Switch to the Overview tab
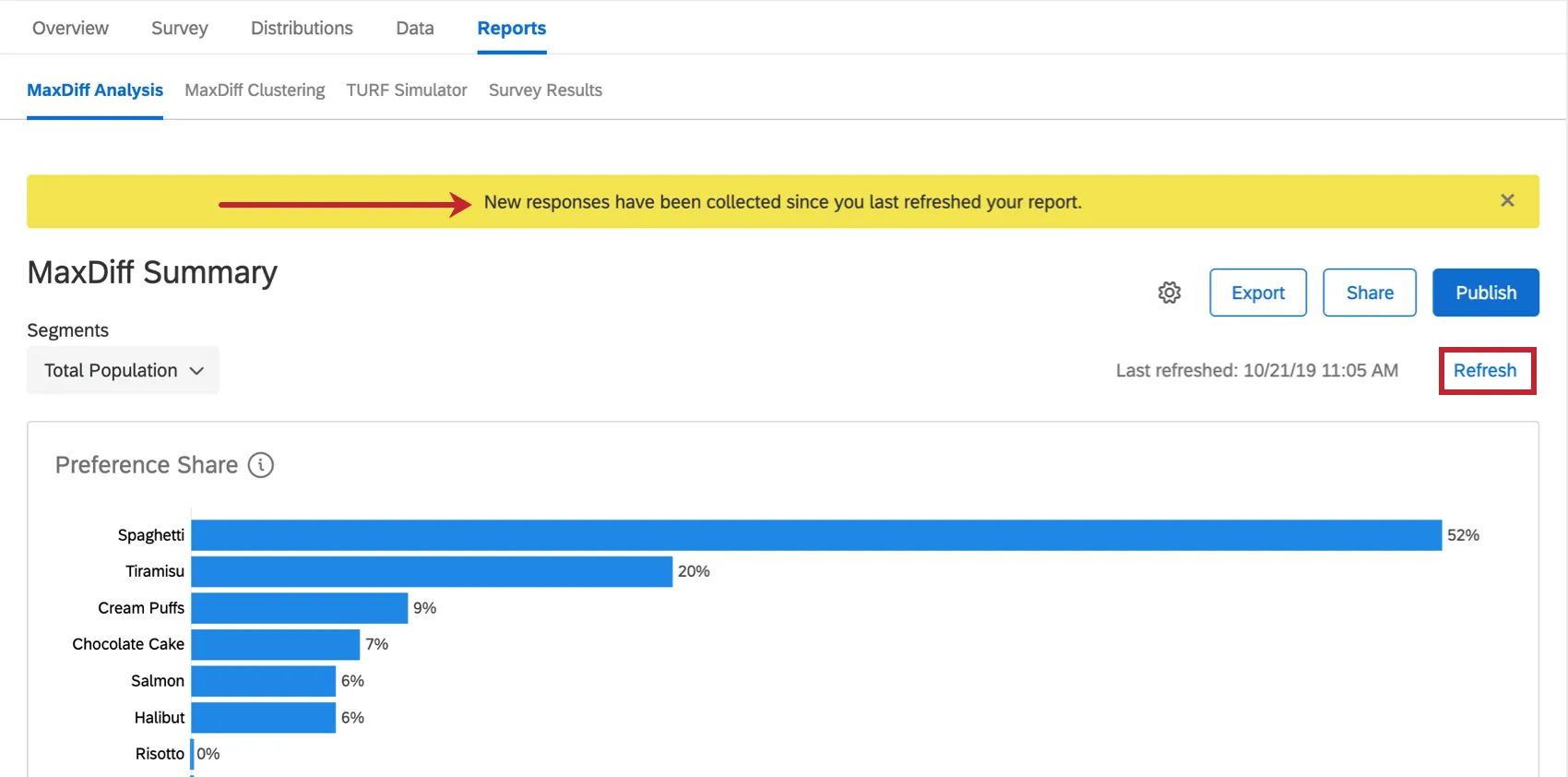This screenshot has height=777, width=1568. pos(70,28)
